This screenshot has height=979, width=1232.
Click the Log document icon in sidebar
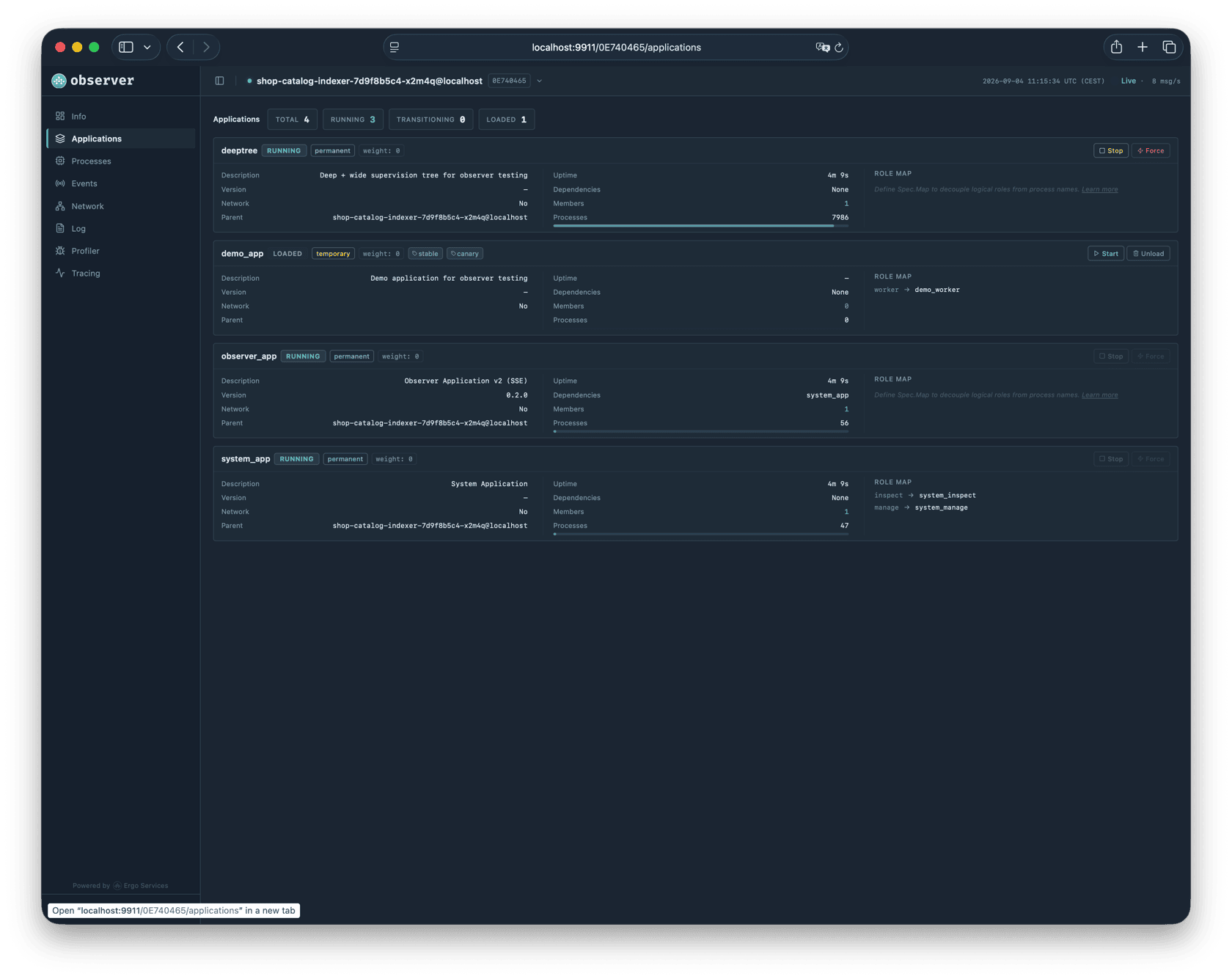click(60, 228)
